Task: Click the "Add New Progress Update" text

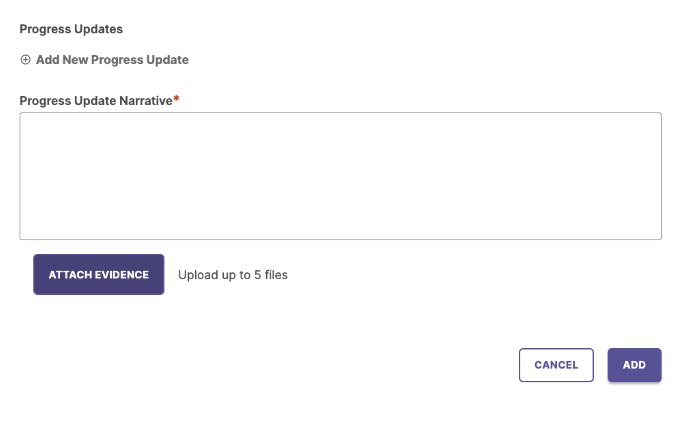Action: click(112, 59)
